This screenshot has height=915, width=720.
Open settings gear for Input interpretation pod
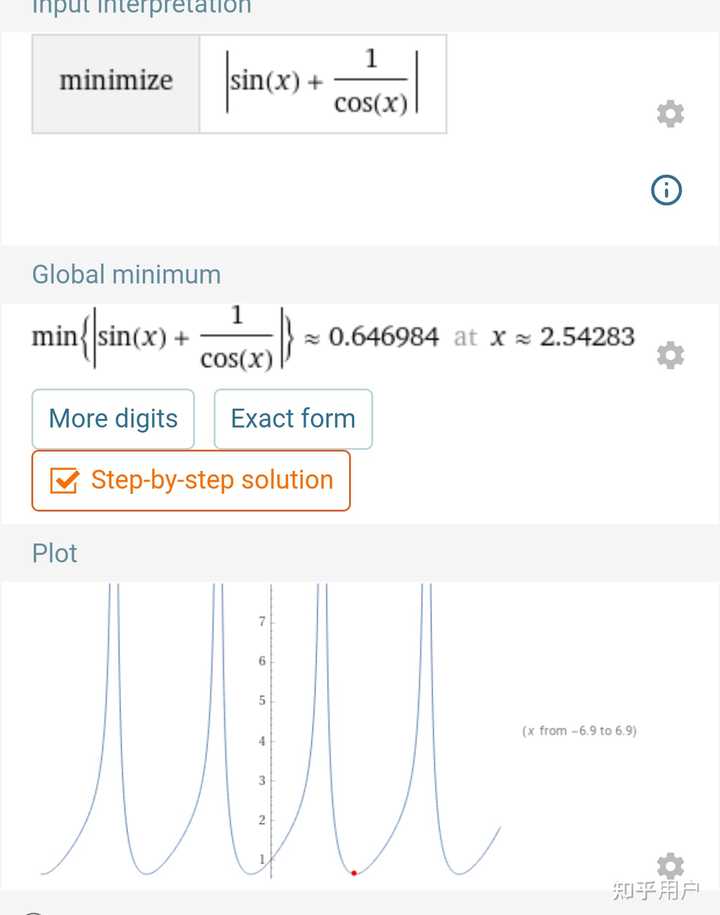pyautogui.click(x=670, y=114)
